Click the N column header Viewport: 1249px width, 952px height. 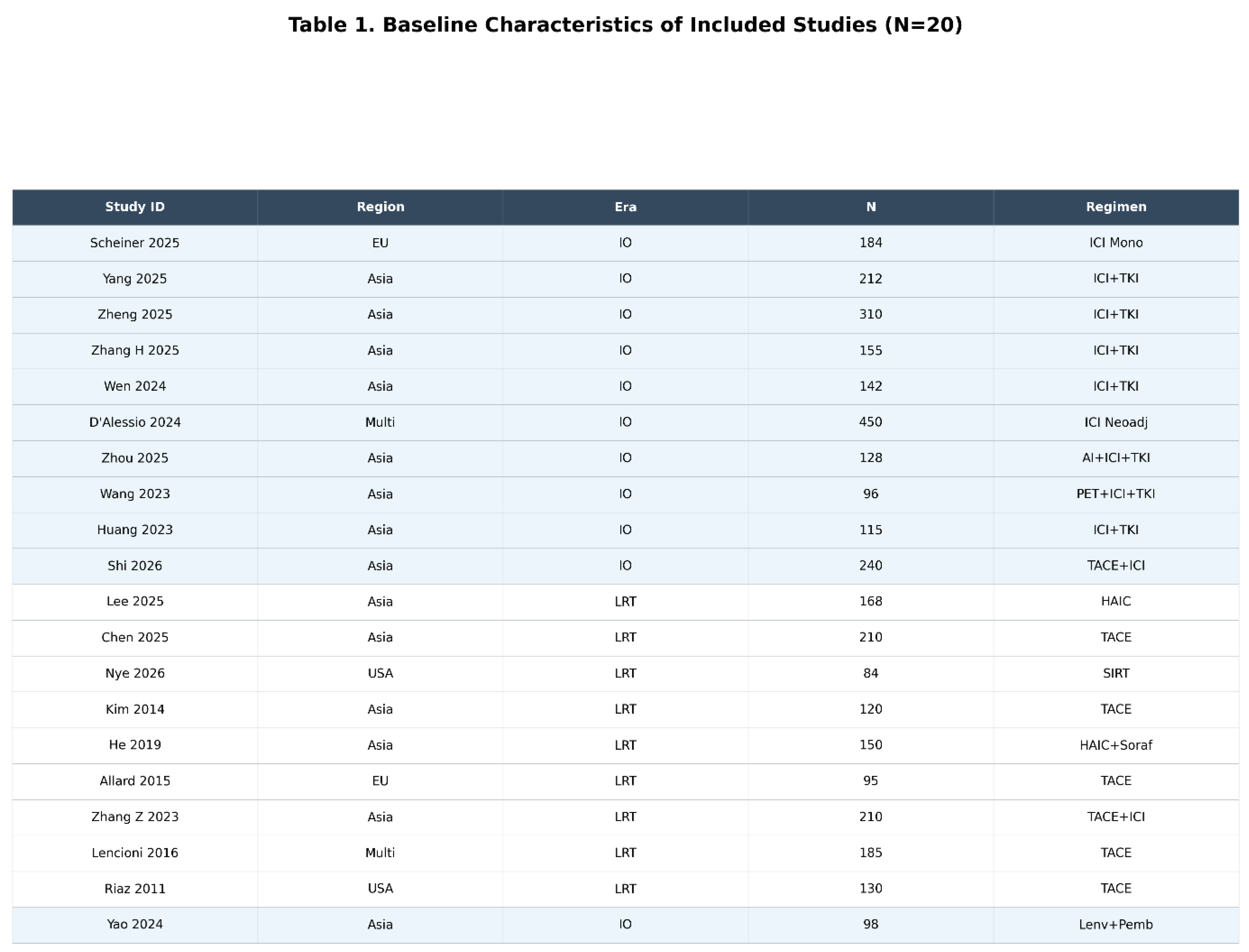870,207
